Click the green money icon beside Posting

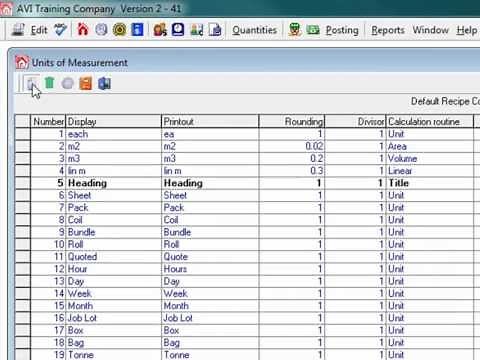[x=313, y=30]
